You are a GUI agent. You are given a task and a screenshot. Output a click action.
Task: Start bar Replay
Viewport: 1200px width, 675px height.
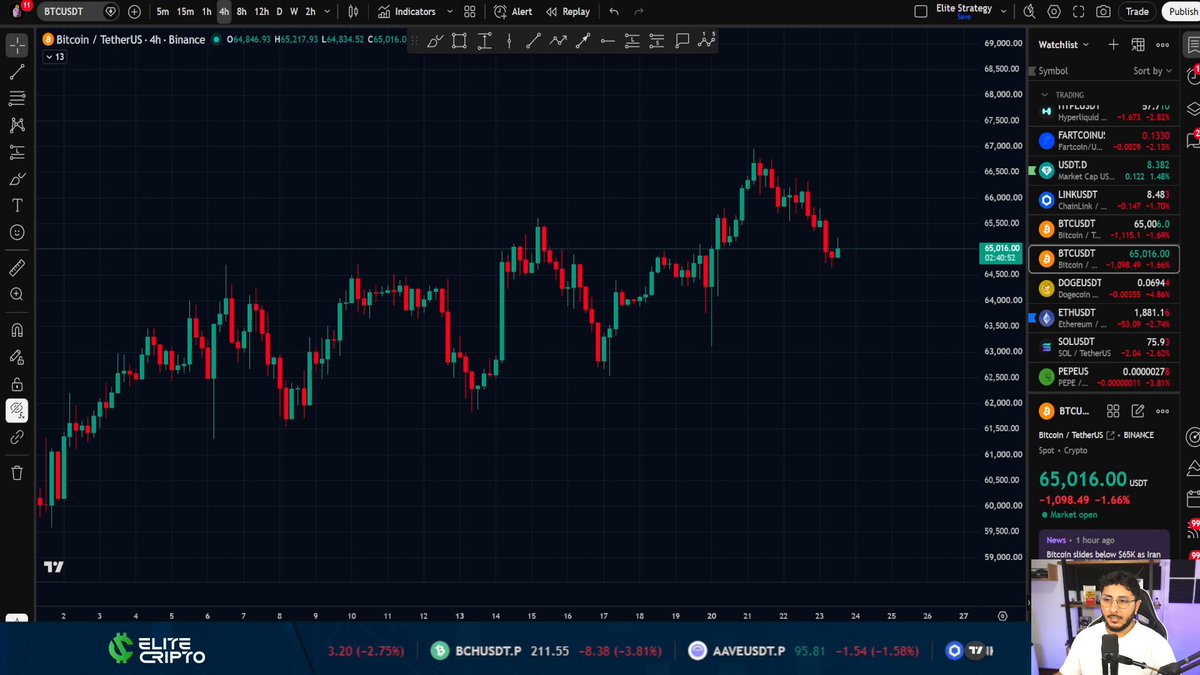coord(568,12)
